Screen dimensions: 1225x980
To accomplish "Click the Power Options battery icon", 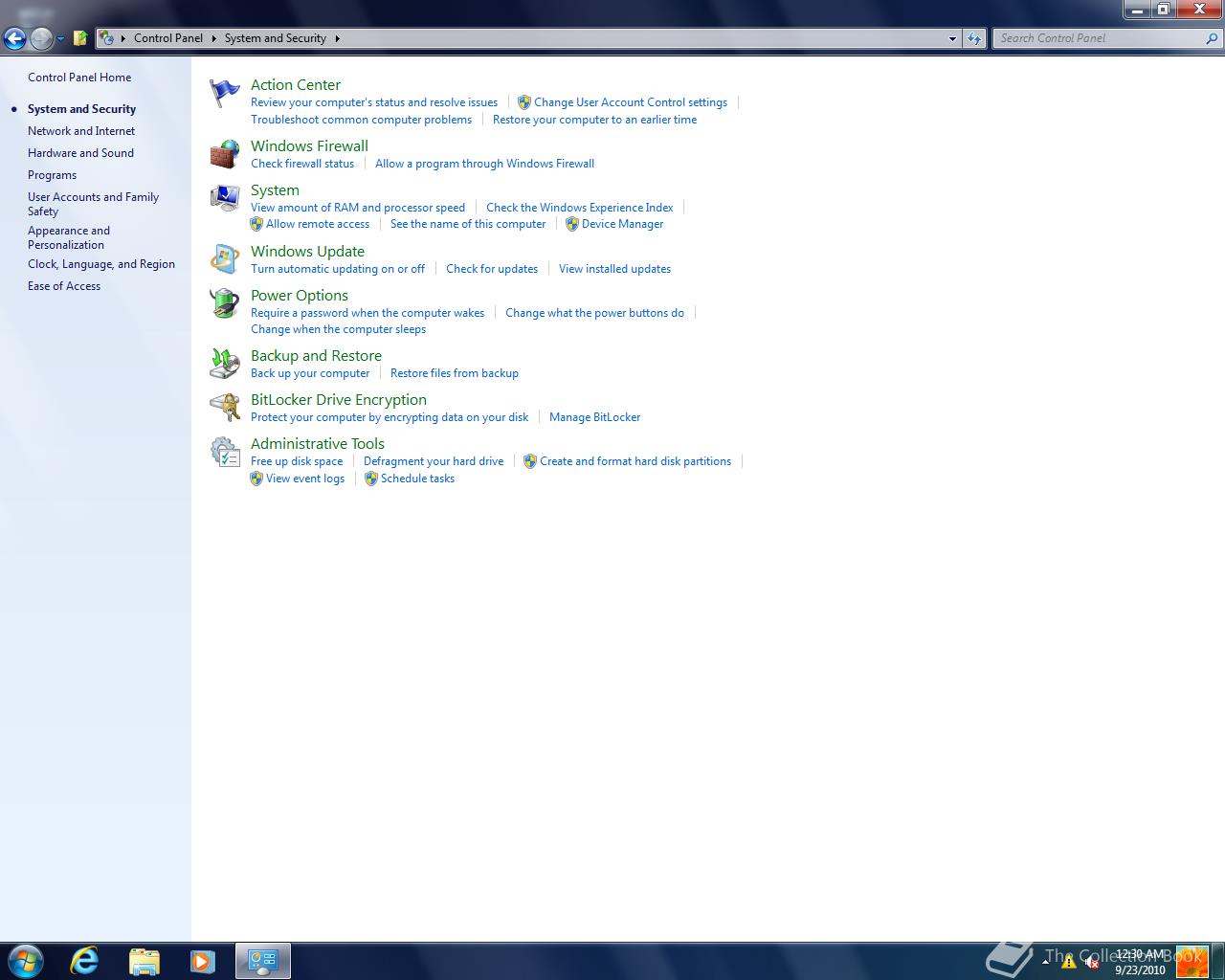I will point(224,303).
